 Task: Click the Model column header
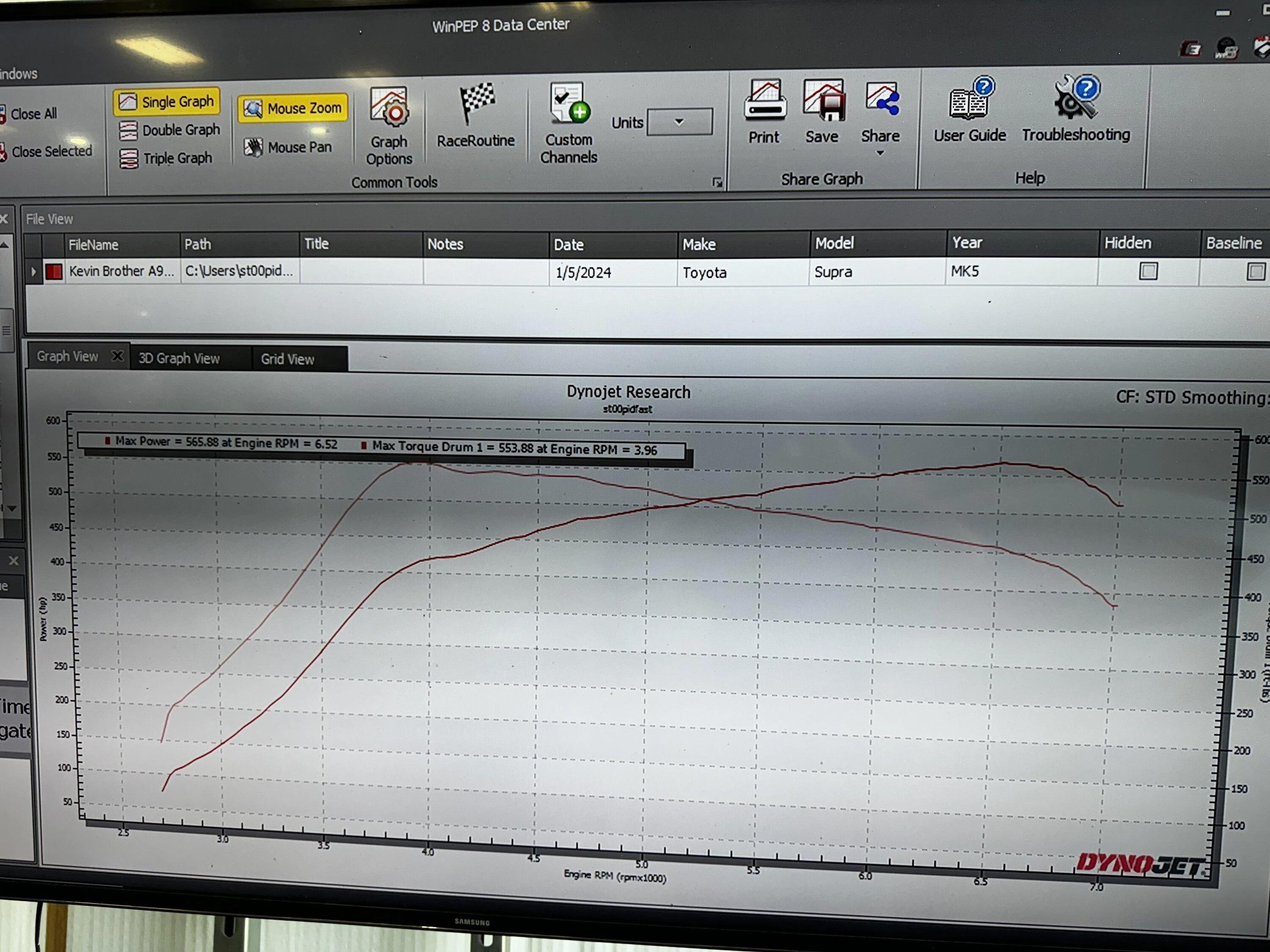tap(878, 243)
